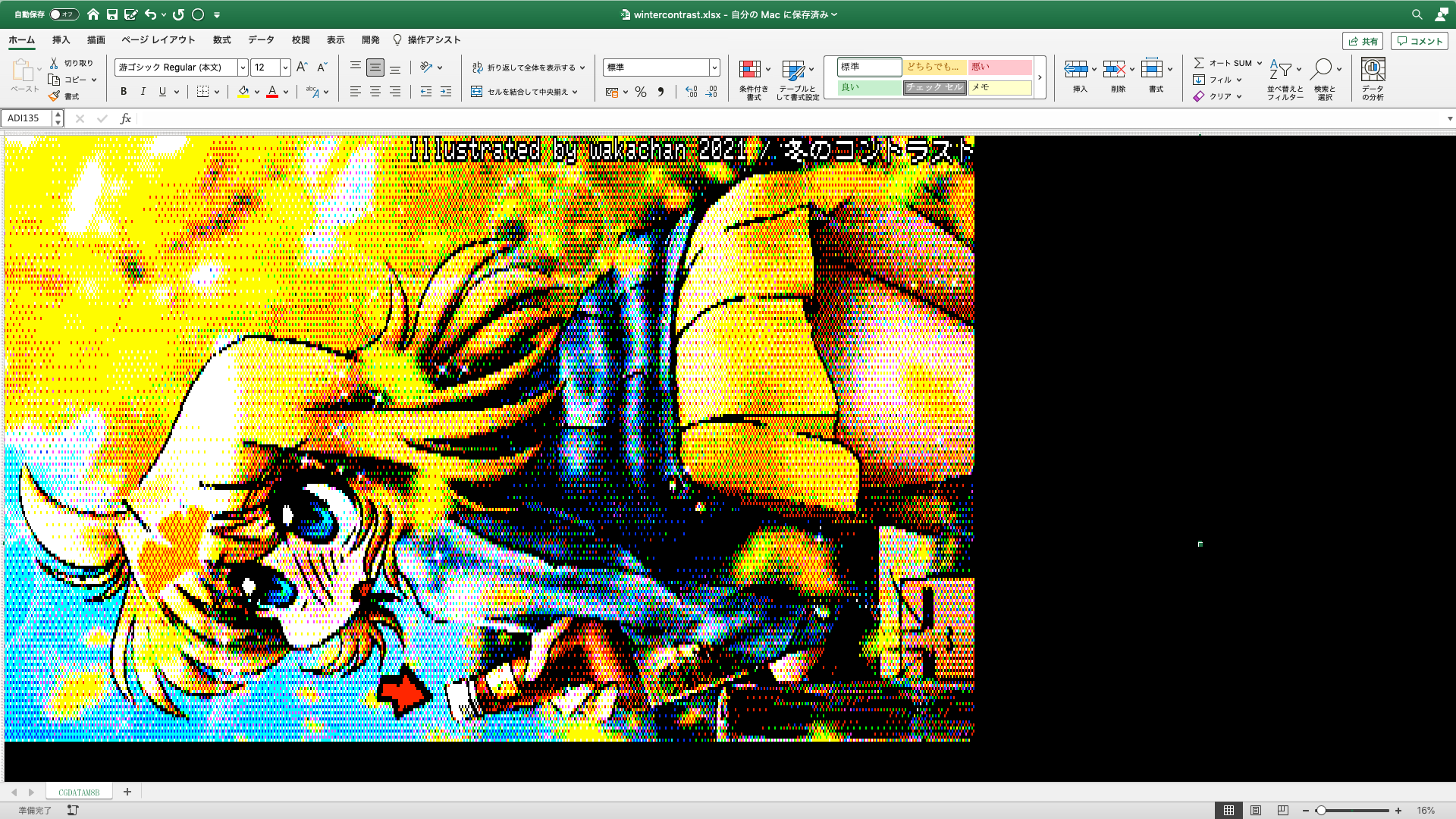The height and width of the screenshot is (819, 1456).
Task: Open number format dropdown
Action: (714, 67)
